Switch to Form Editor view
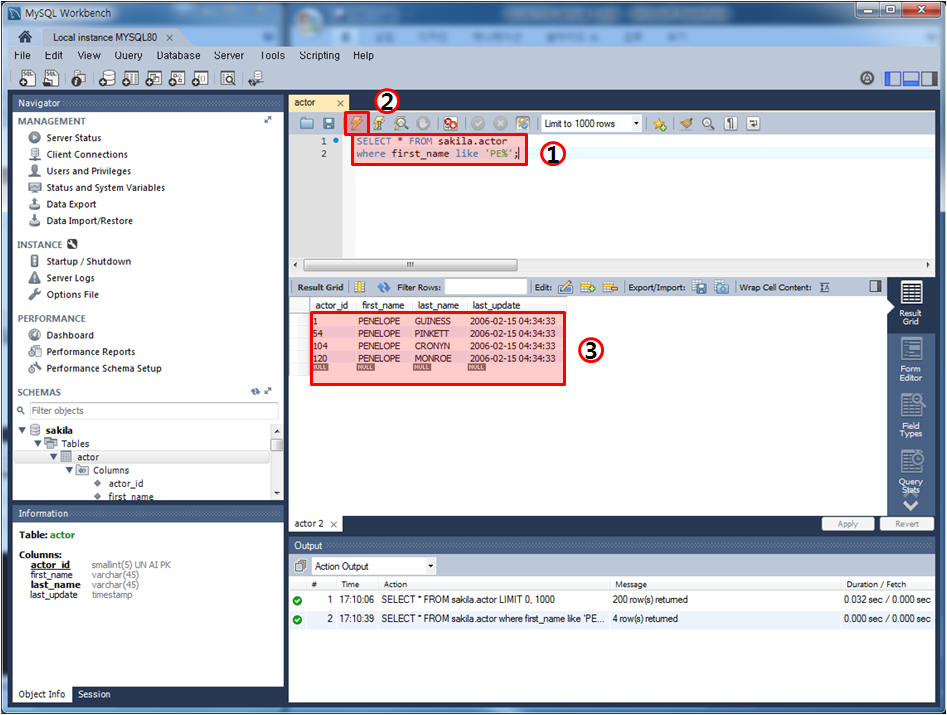 911,360
